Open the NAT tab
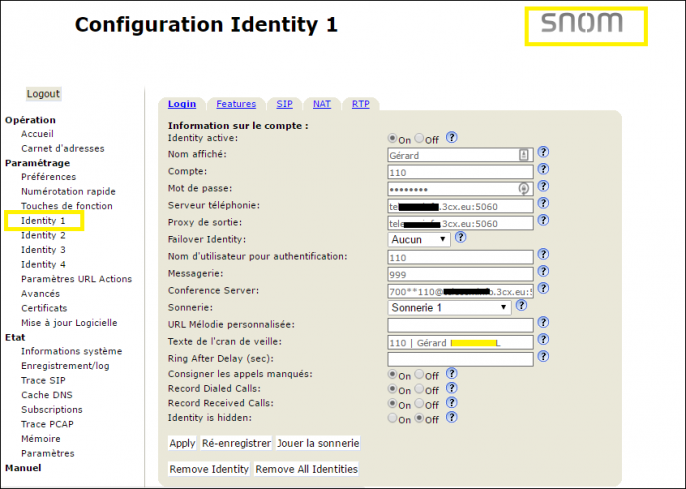Image resolution: width=686 pixels, height=489 pixels. pos(322,104)
